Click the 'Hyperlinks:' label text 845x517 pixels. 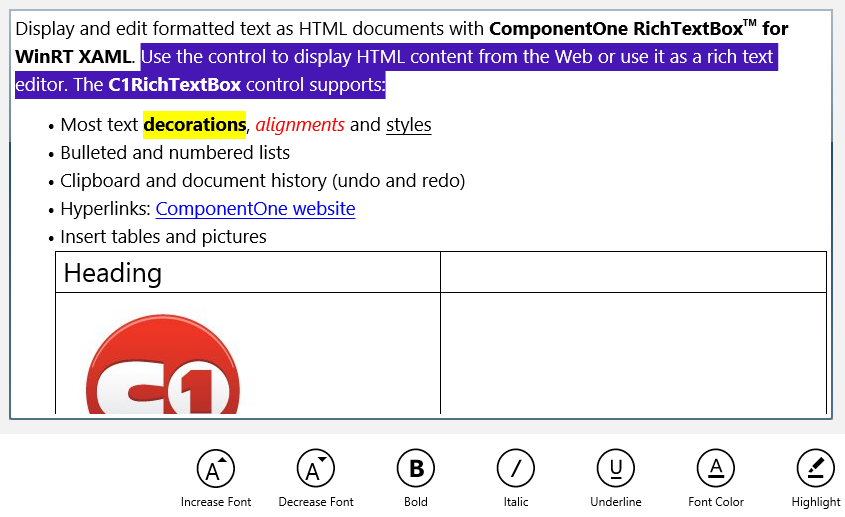[106, 209]
